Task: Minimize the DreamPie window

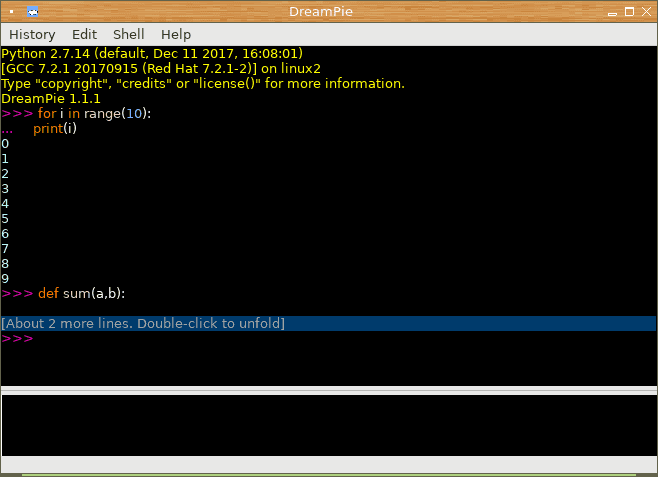Action: pos(612,12)
